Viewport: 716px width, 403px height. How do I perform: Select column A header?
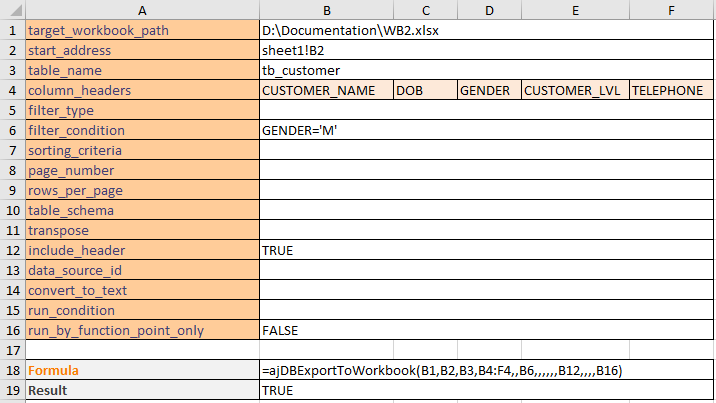(x=142, y=10)
